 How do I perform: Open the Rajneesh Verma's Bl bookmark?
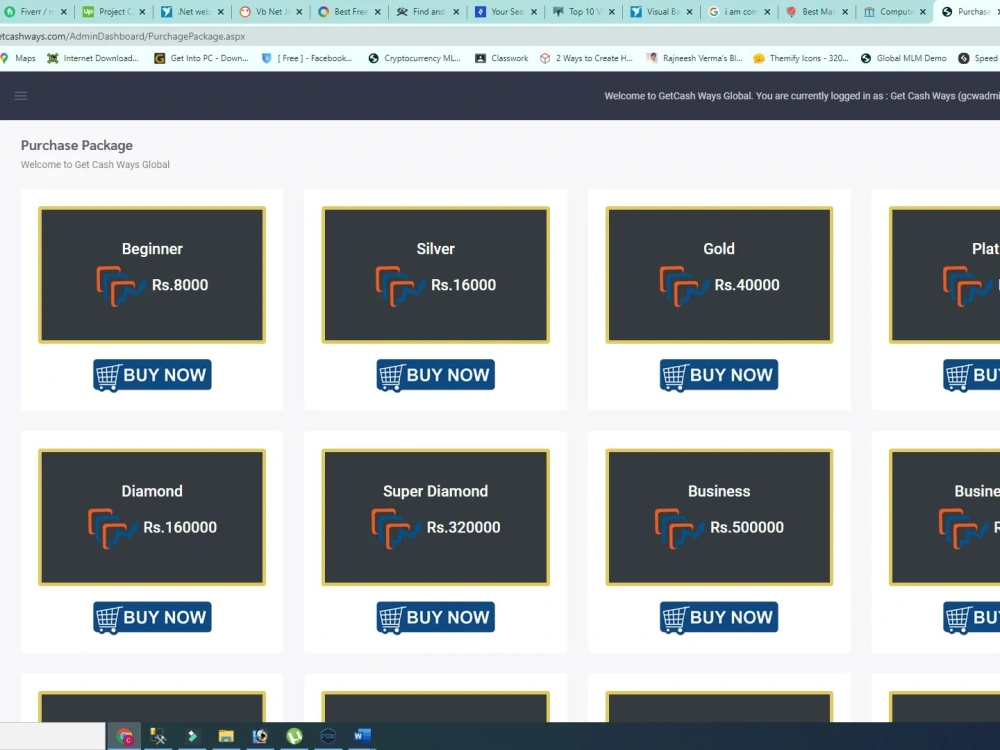[695, 58]
